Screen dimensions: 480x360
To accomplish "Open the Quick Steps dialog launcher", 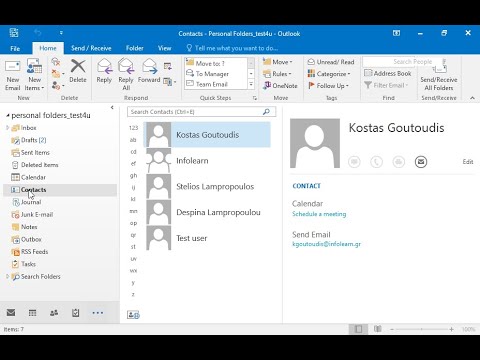I will pos(255,98).
